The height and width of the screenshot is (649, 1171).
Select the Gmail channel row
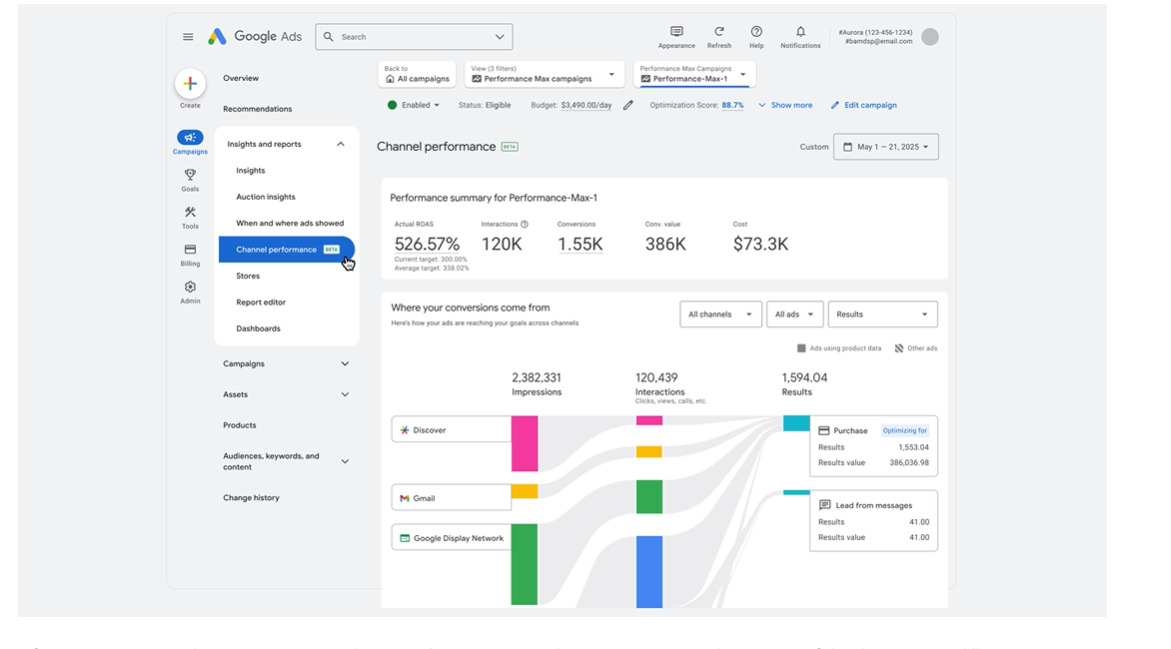coord(452,497)
